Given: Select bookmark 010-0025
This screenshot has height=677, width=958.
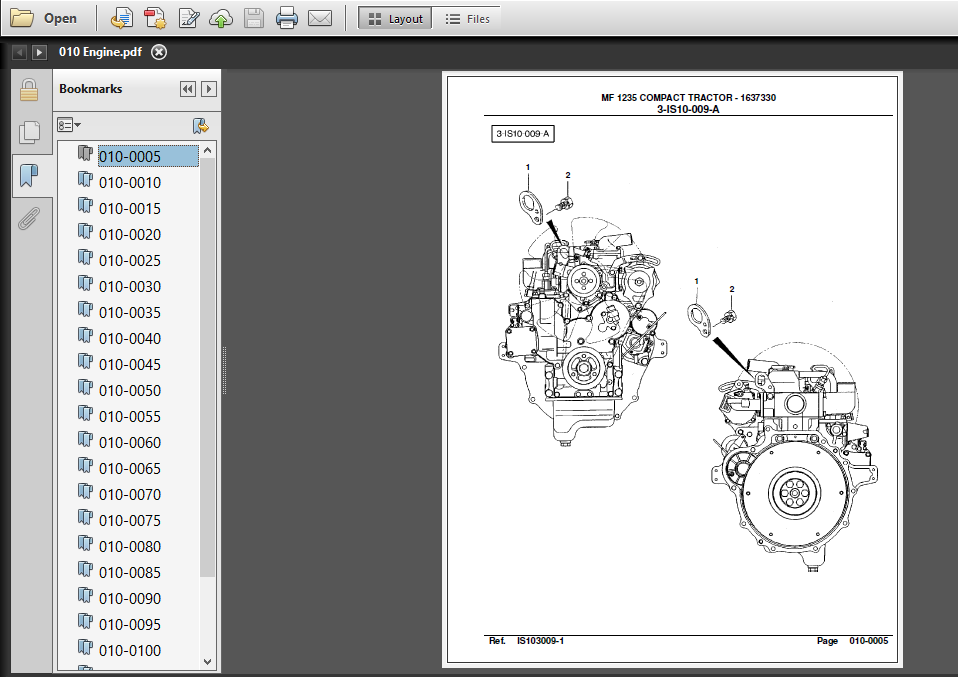Looking at the screenshot, I should tap(130, 260).
